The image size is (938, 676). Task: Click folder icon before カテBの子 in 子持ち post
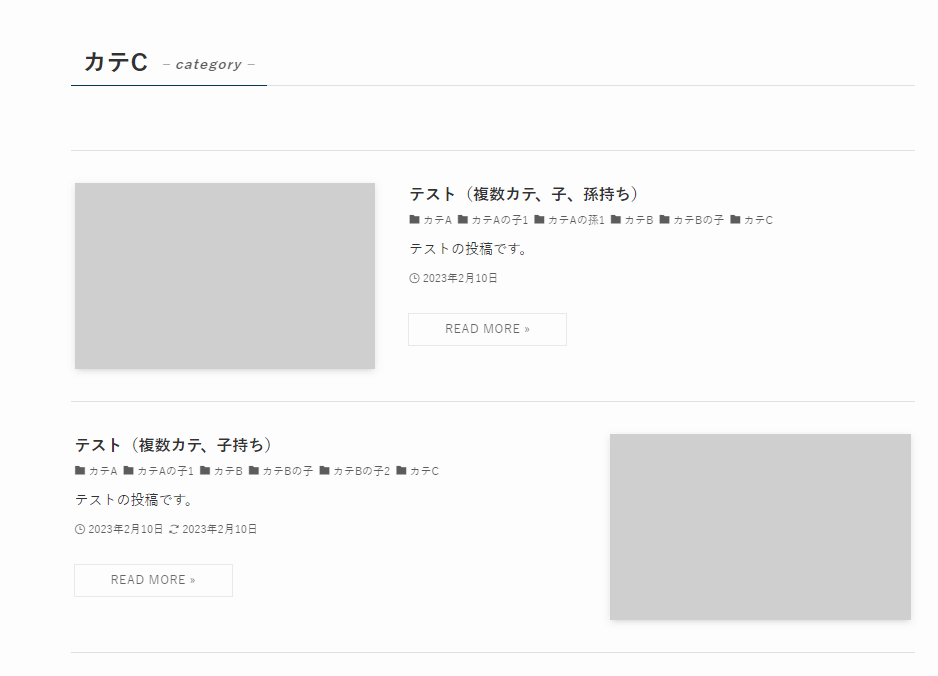254,471
